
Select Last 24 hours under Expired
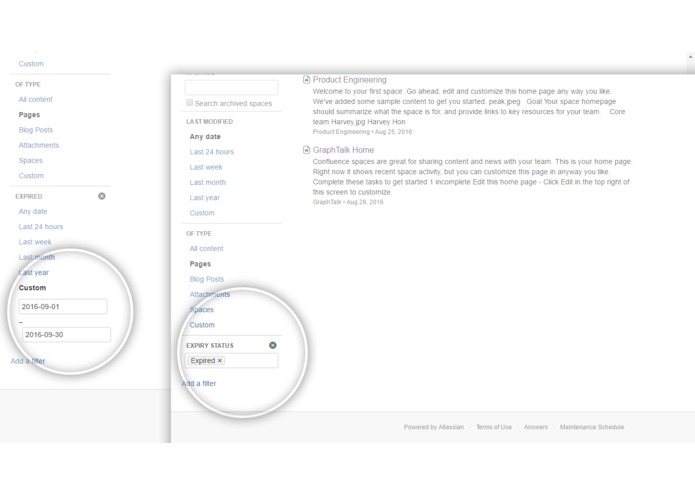point(41,226)
